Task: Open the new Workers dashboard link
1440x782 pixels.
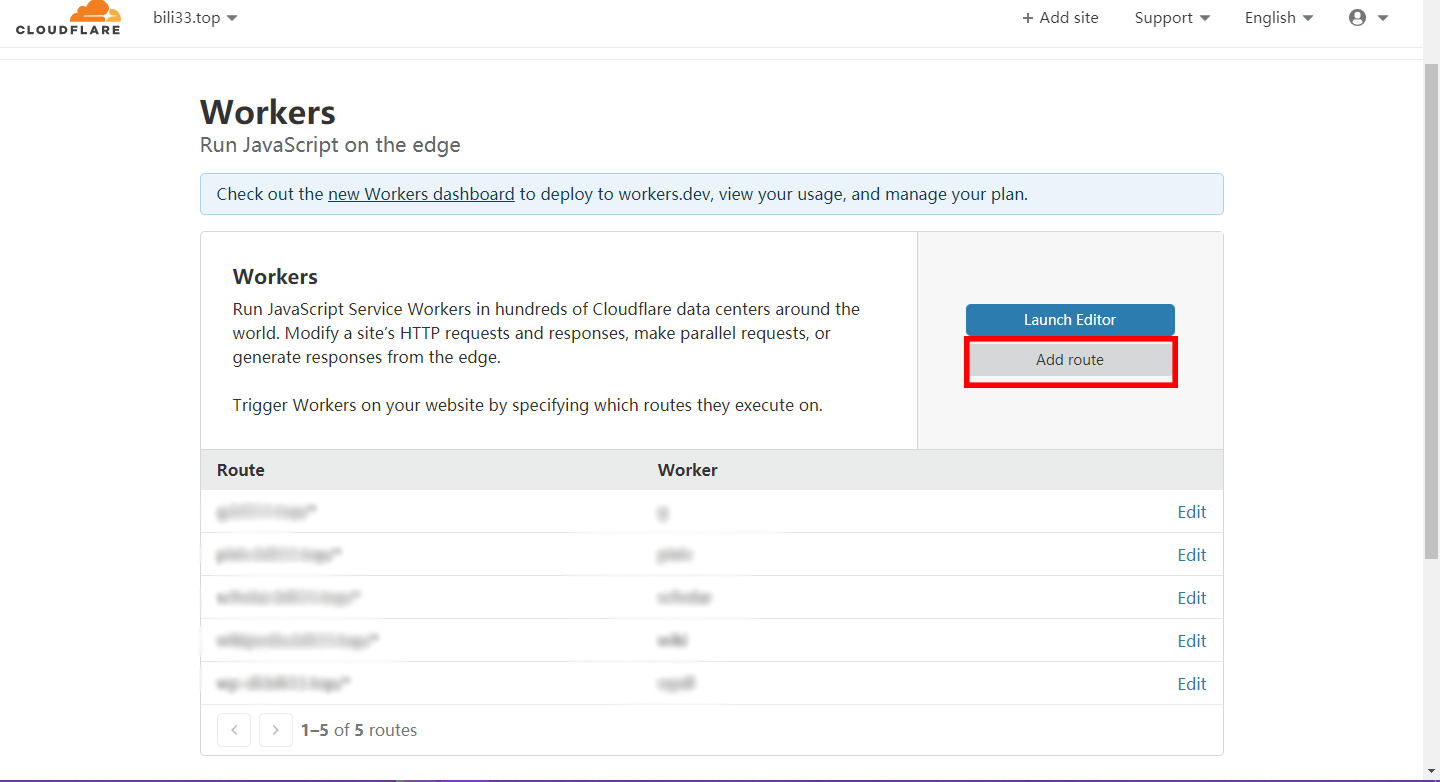Action: pyautogui.click(x=421, y=194)
